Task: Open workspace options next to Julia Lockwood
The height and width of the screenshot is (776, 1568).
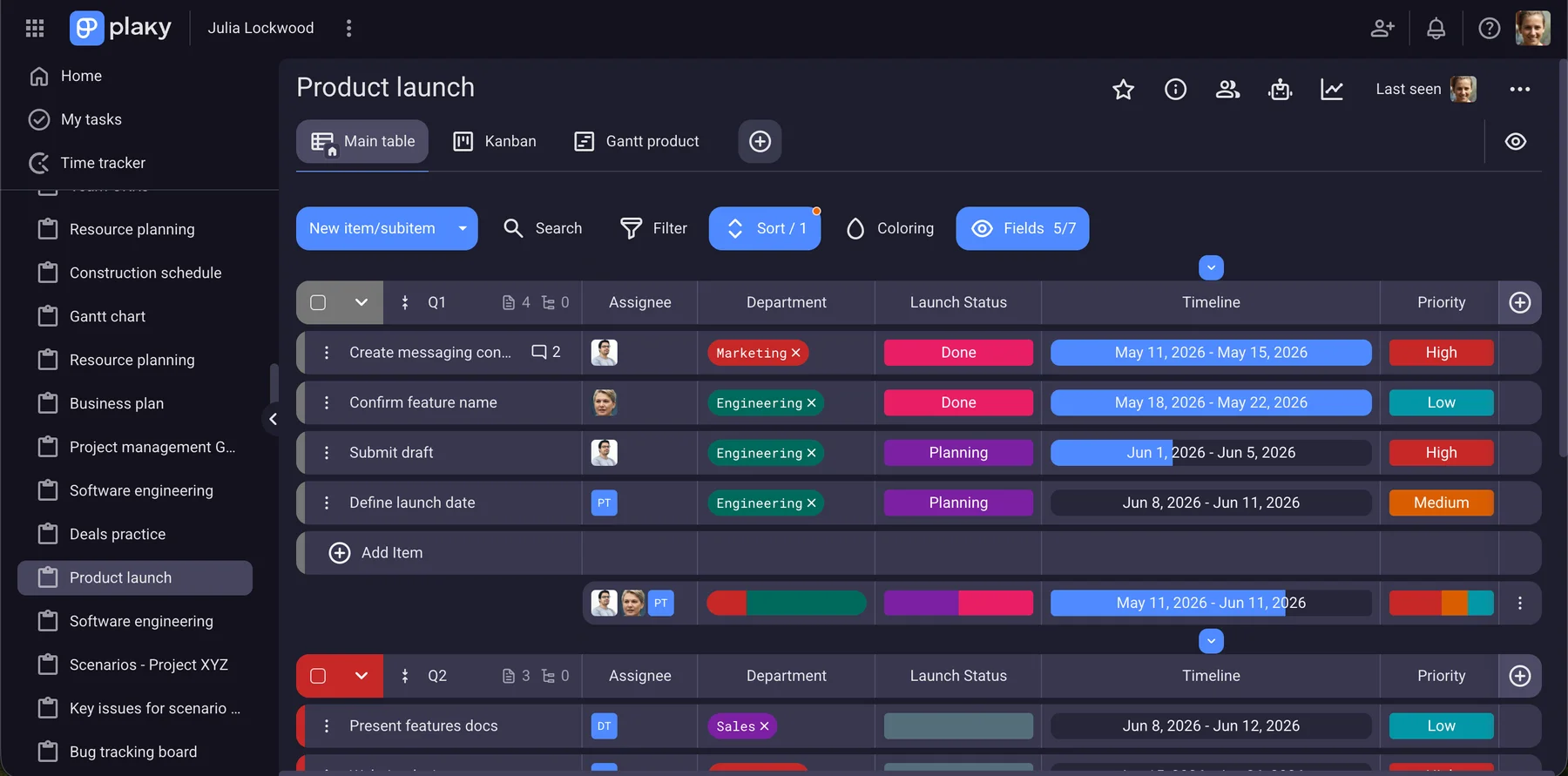Action: tap(349, 28)
